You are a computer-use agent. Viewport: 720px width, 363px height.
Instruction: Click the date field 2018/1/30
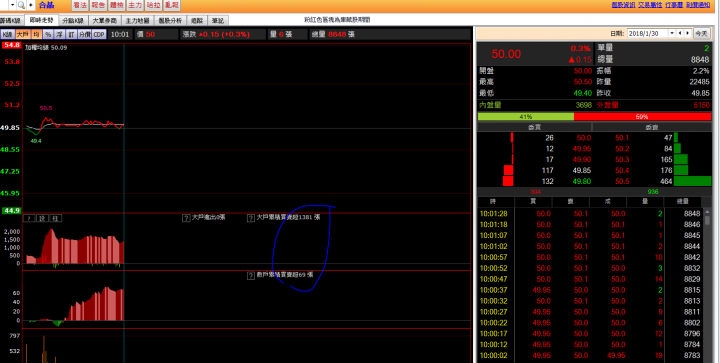point(647,34)
